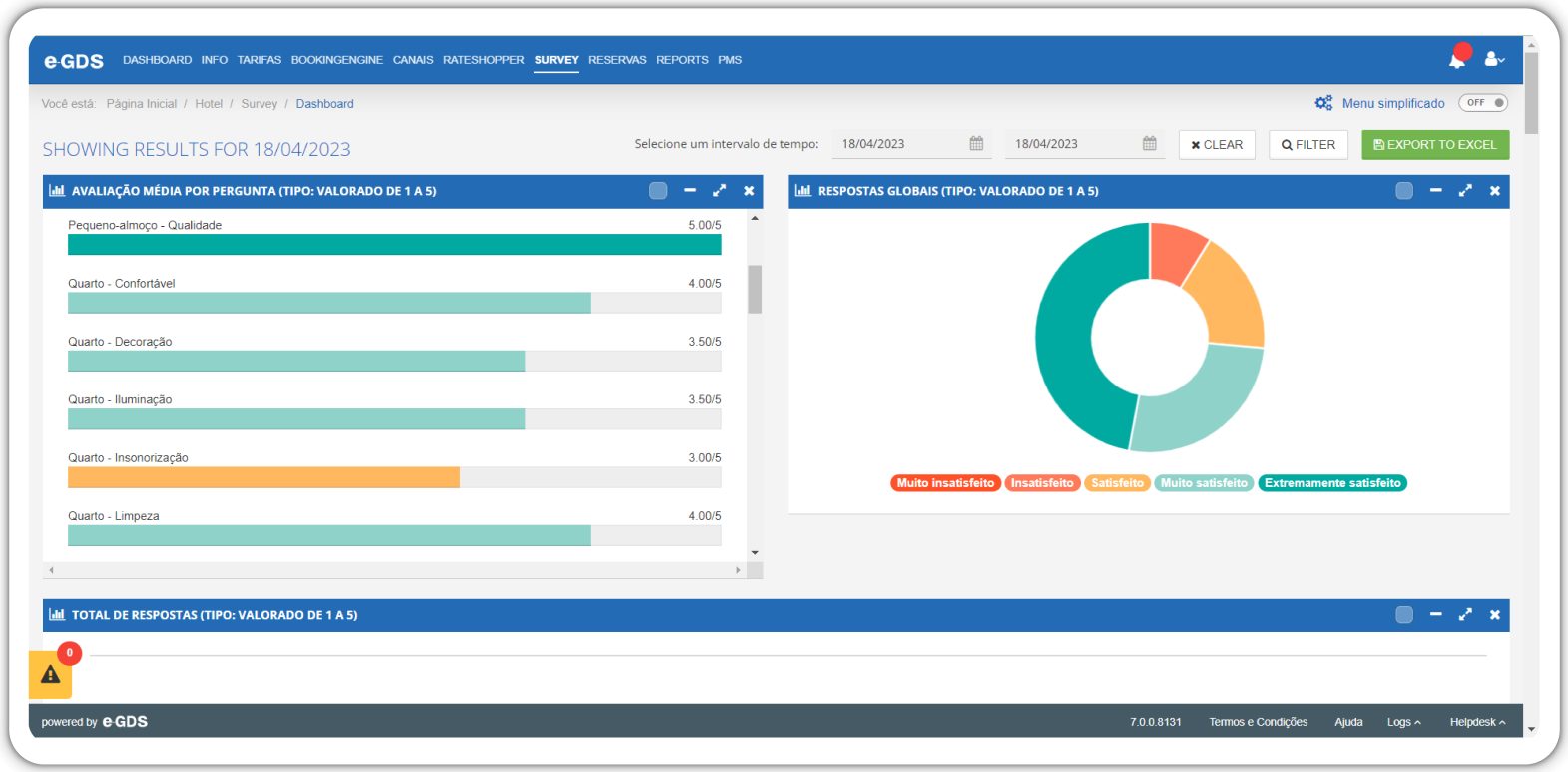Tick the checkbox in Avaliação Média panel header
Image resolution: width=1568 pixels, height=772 pixels.
(x=658, y=191)
